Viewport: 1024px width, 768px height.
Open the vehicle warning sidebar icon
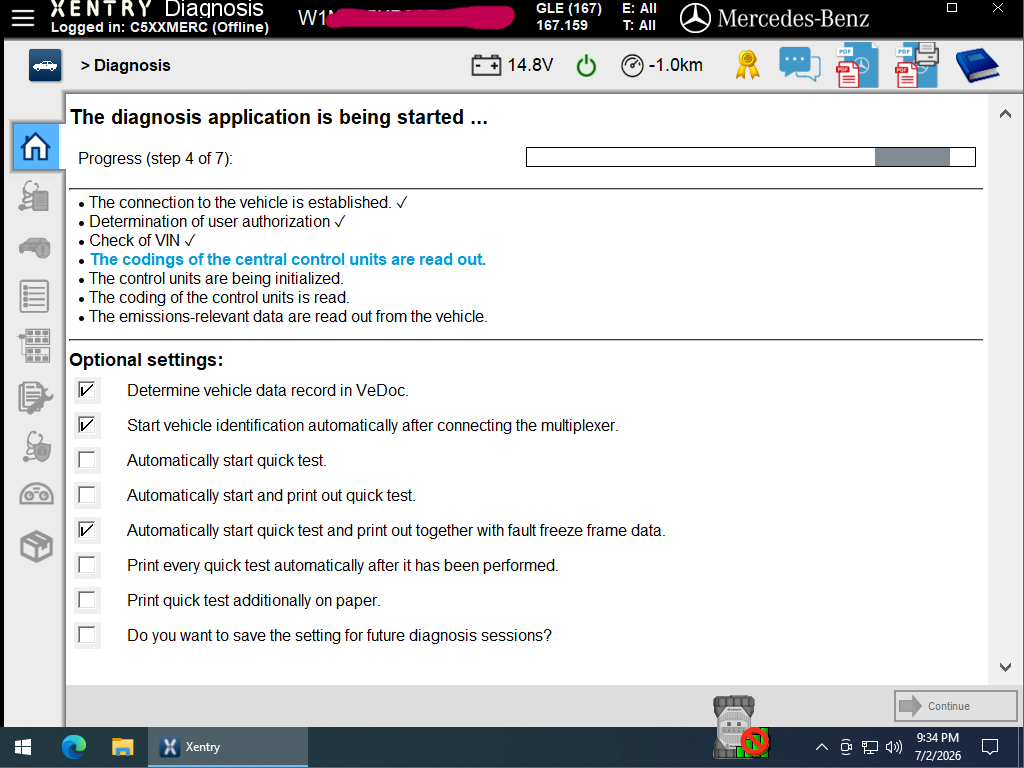pos(35,248)
